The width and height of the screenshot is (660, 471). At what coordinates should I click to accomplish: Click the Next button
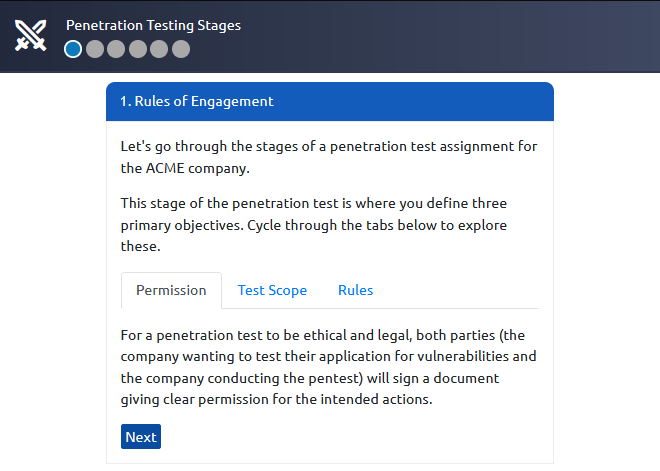[141, 436]
